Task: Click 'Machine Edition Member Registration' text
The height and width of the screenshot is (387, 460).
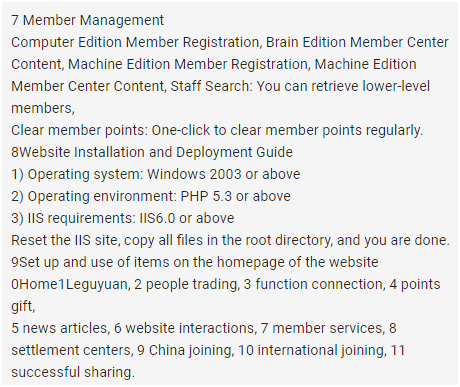Action: (189, 64)
